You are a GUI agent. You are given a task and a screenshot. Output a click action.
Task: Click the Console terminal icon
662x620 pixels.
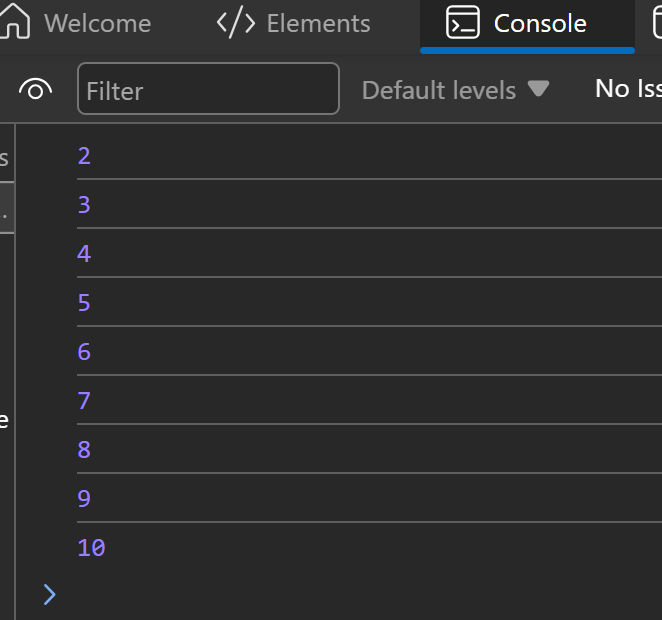[x=463, y=23]
